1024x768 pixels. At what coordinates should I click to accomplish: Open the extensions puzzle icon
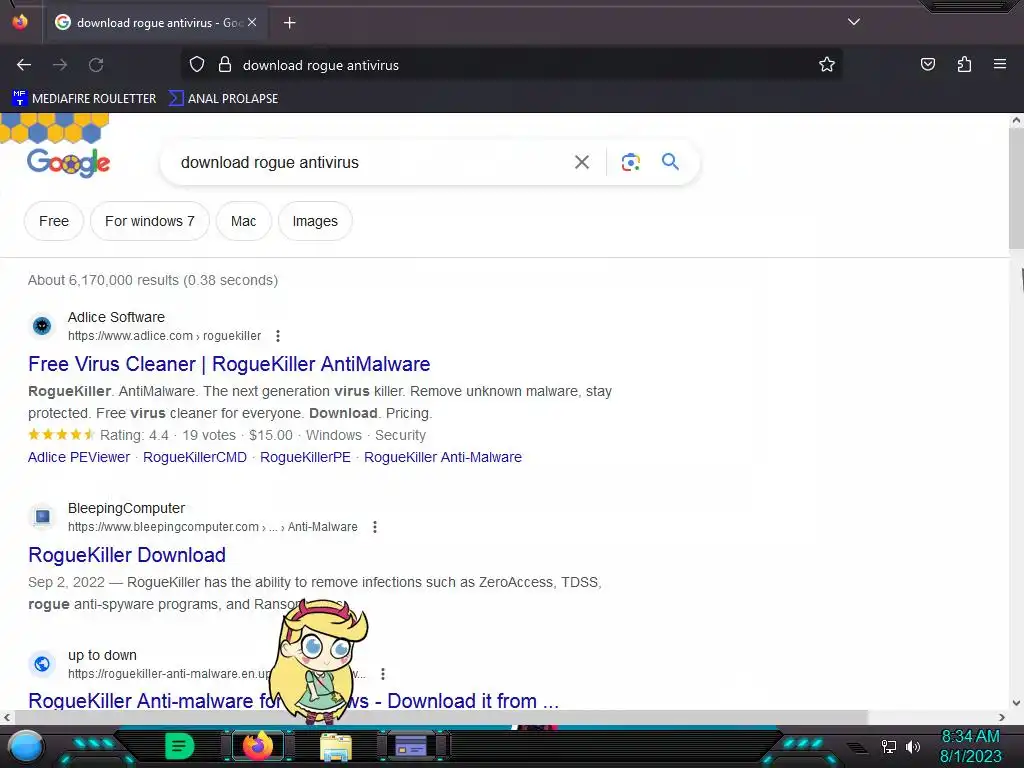(x=964, y=64)
